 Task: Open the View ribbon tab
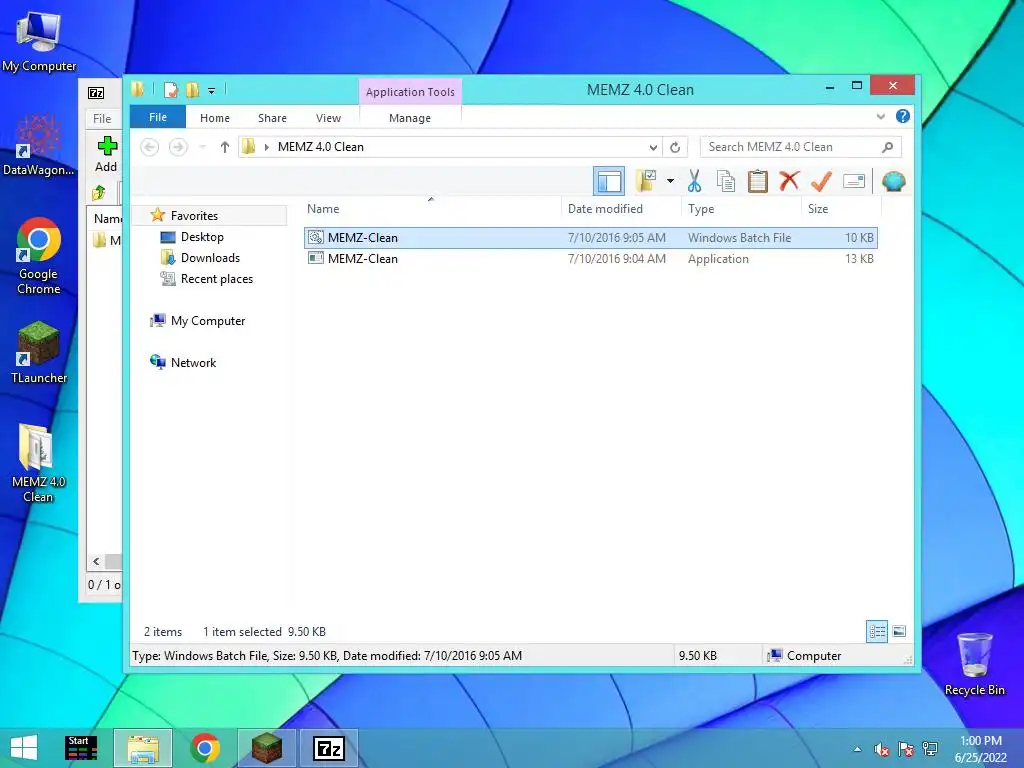click(328, 118)
